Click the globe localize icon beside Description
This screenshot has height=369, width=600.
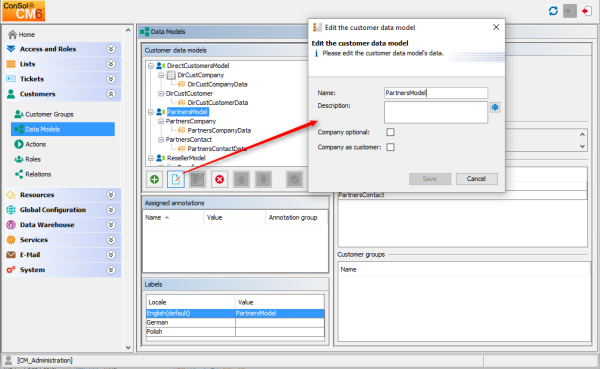(x=495, y=107)
